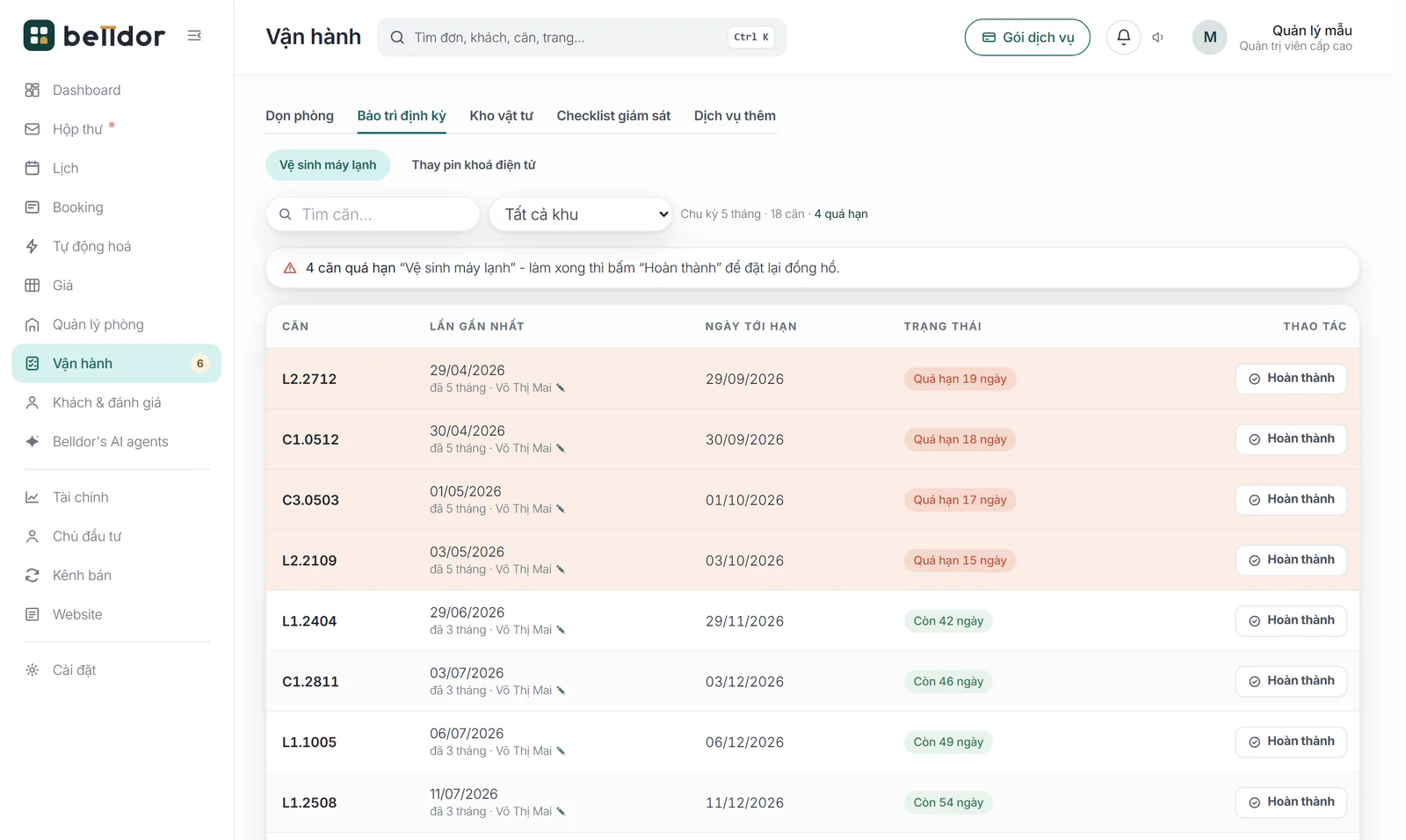Open the Booking section
This screenshot has height=840, width=1406.
coord(116,207)
